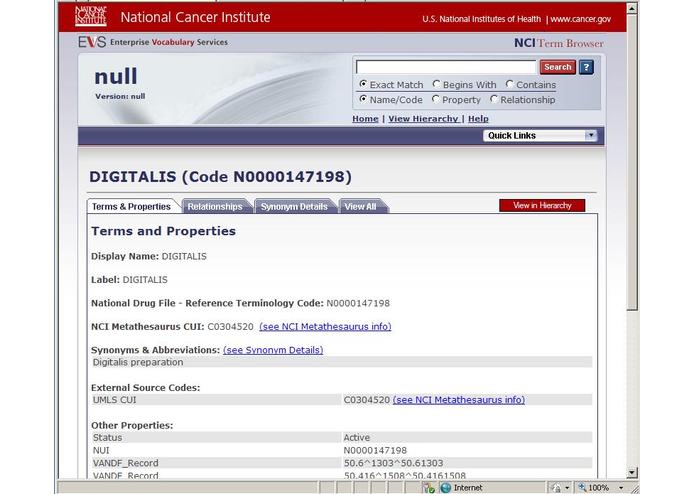Select the Relationship radio button
This screenshot has width=695, height=494.
494,99
